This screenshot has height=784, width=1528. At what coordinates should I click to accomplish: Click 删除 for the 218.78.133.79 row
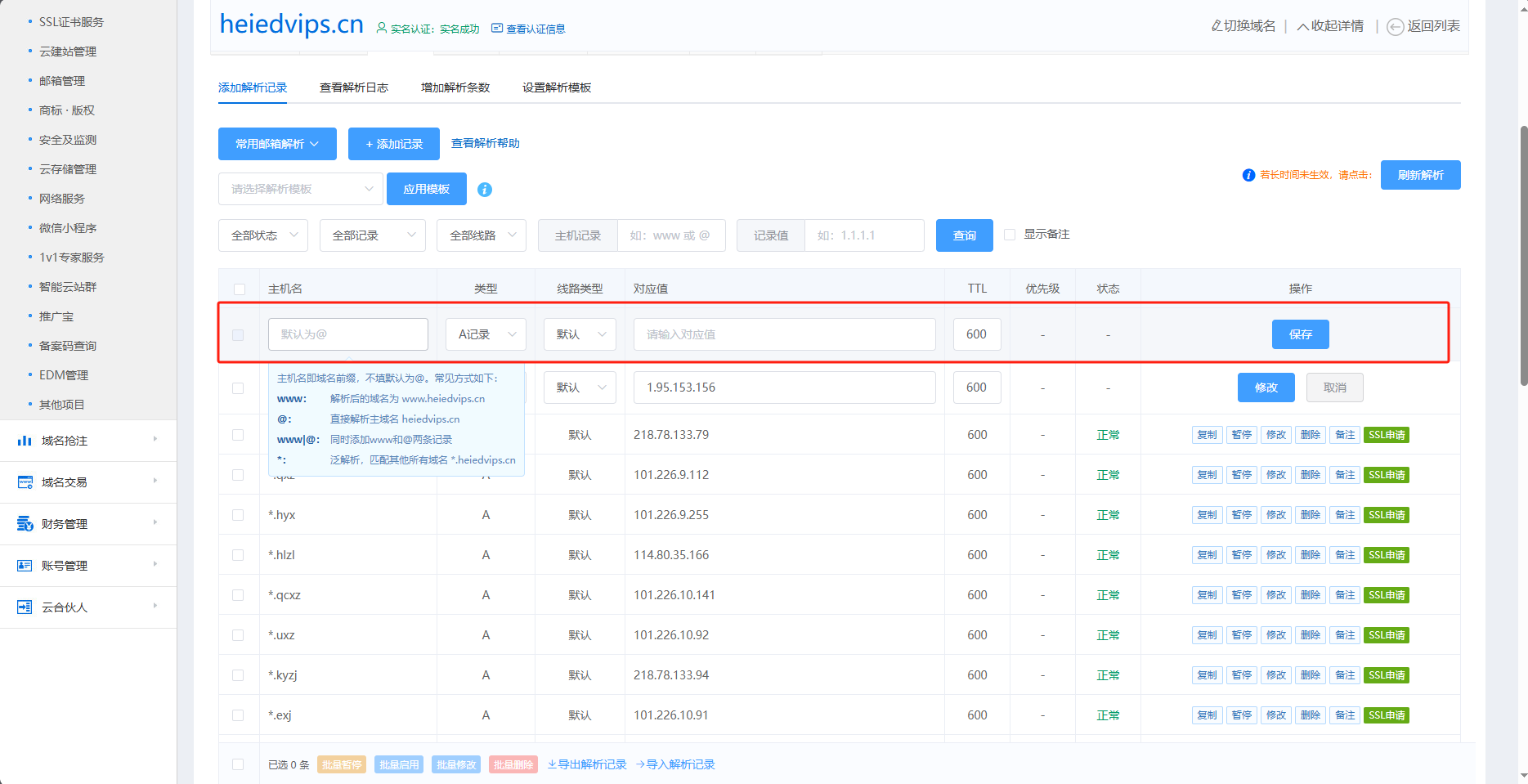[1311, 435]
